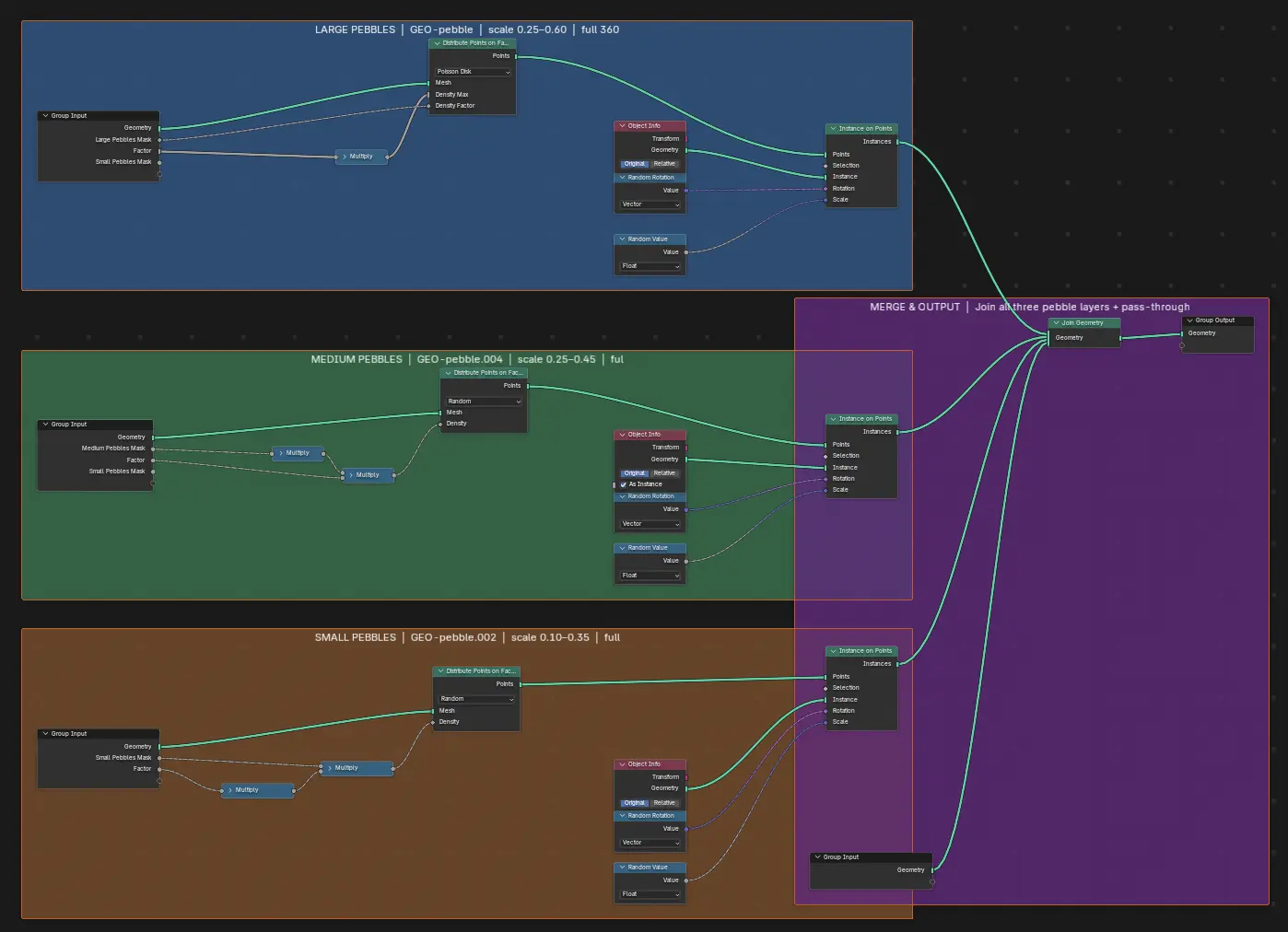This screenshot has height=932, width=1288.
Task: Select the lower Multiply node in Small Pebbles frame
Action: pyautogui.click(x=257, y=790)
